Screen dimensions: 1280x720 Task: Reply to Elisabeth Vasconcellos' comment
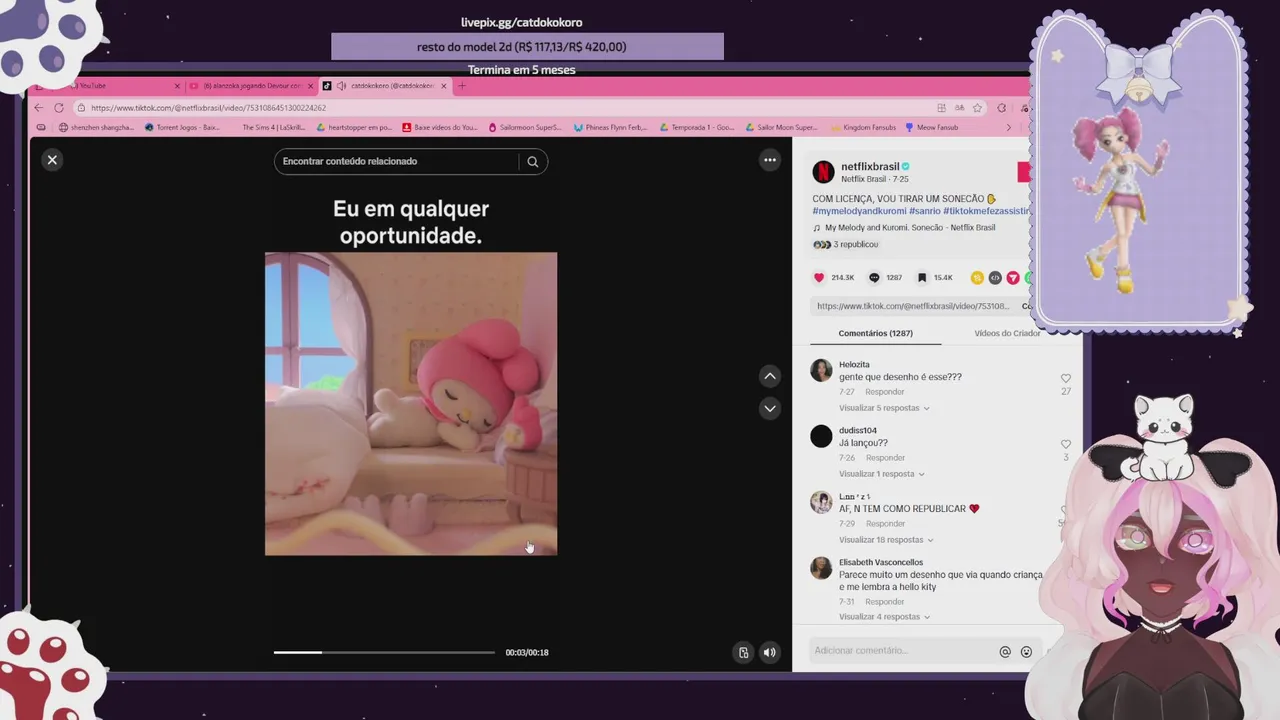(x=885, y=602)
